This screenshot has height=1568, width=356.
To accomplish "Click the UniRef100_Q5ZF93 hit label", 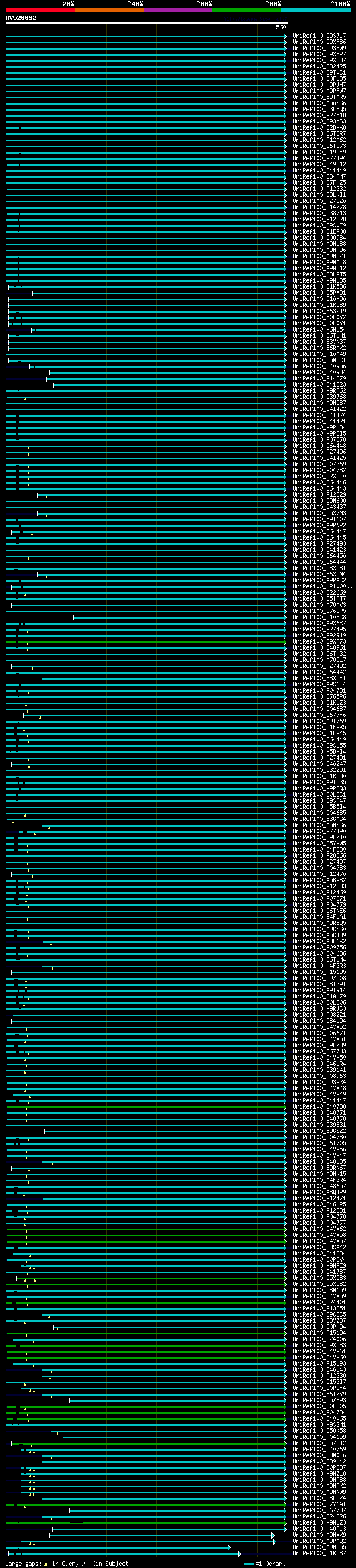I will tap(319, 1400).
